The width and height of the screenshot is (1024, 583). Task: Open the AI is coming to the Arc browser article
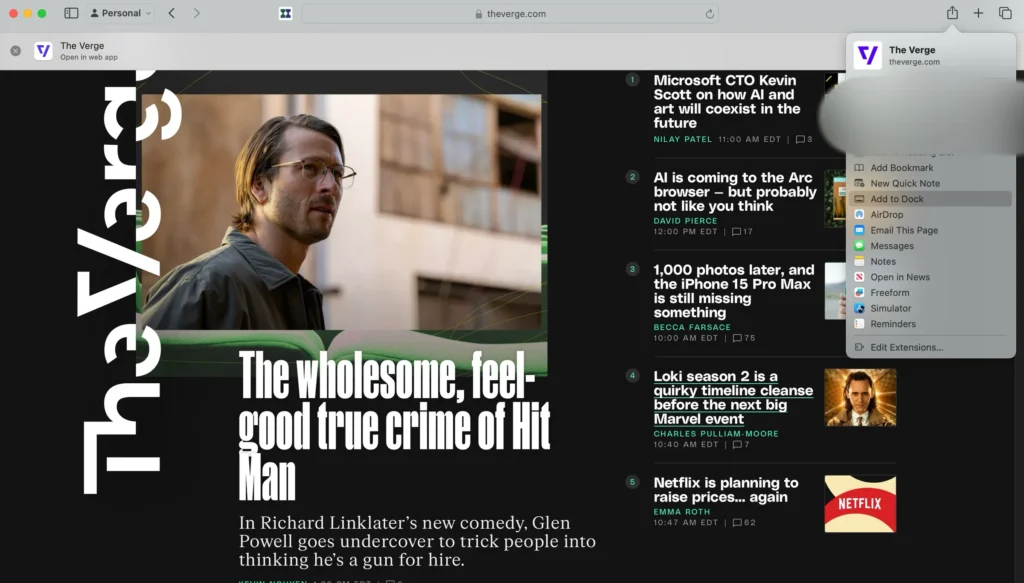[735, 192]
